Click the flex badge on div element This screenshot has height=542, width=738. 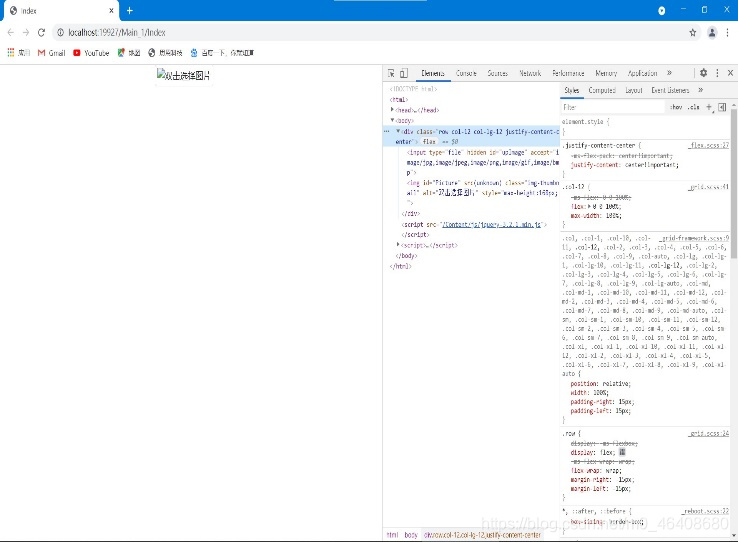coord(429,141)
